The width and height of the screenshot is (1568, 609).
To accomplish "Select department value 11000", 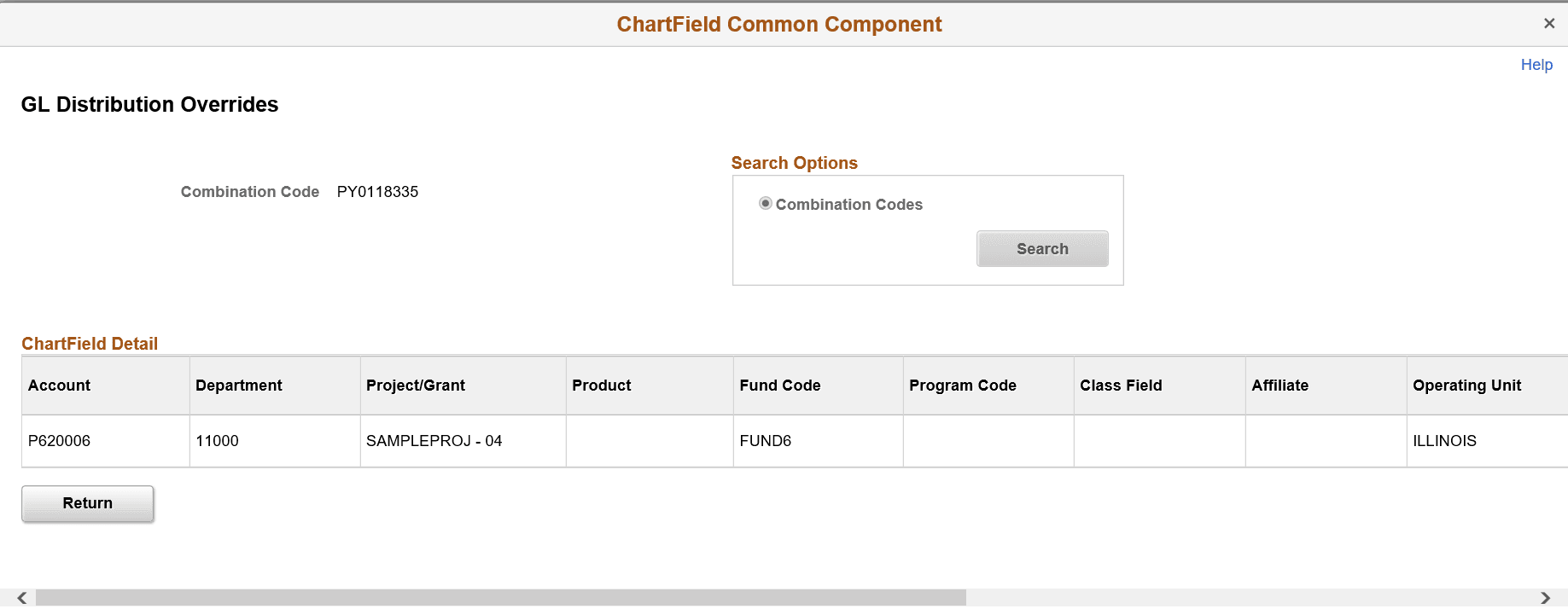I will point(218,441).
